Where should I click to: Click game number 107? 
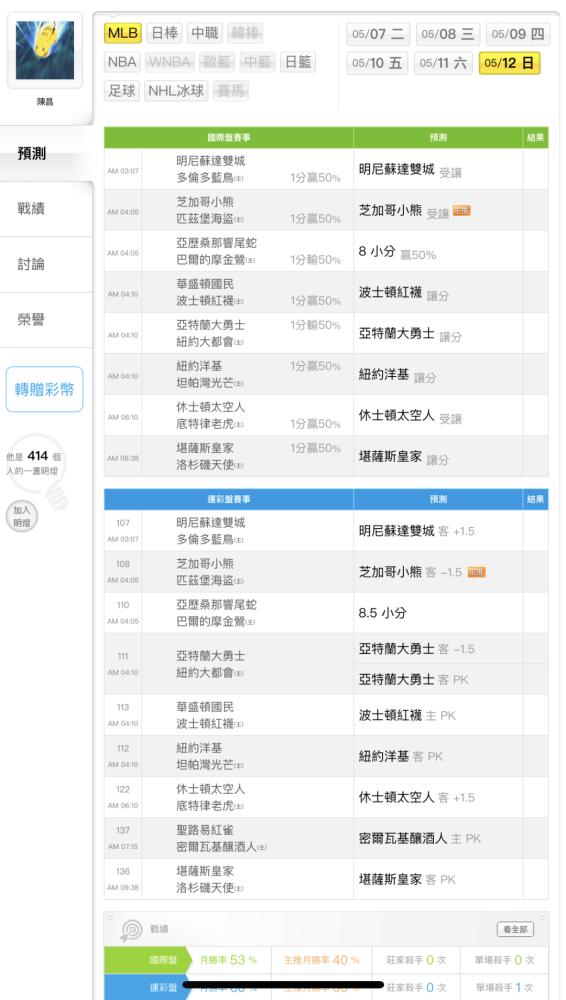[123, 523]
